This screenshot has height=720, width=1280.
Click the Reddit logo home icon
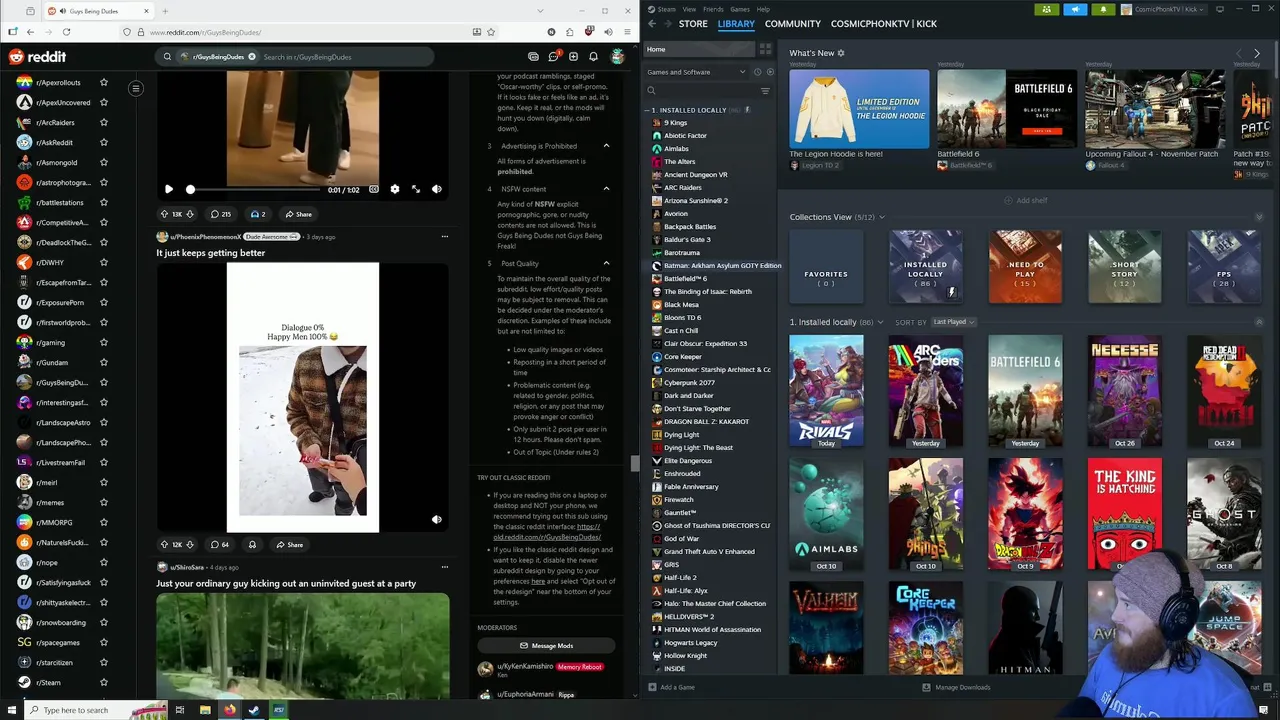pos(37,57)
